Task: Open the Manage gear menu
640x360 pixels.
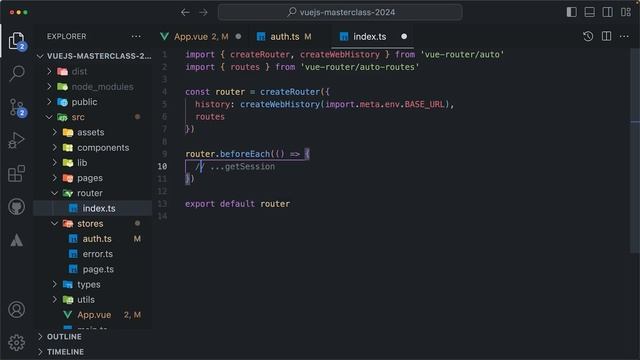Action: click(x=17, y=342)
